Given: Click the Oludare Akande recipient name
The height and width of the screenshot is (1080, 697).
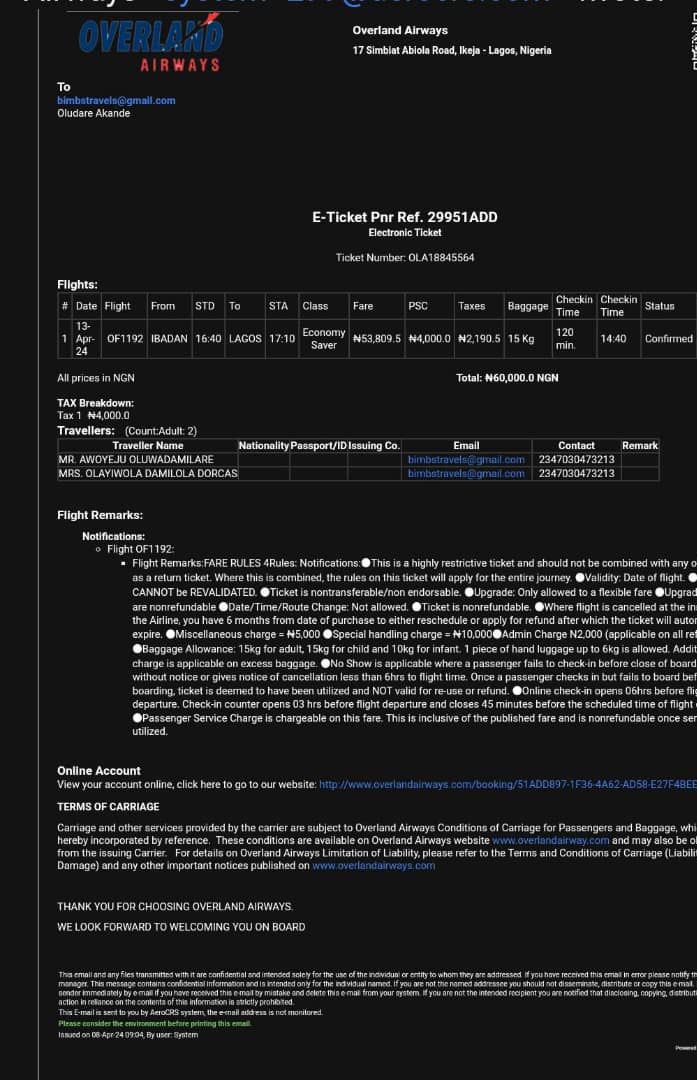Looking at the screenshot, I should 94,113.
